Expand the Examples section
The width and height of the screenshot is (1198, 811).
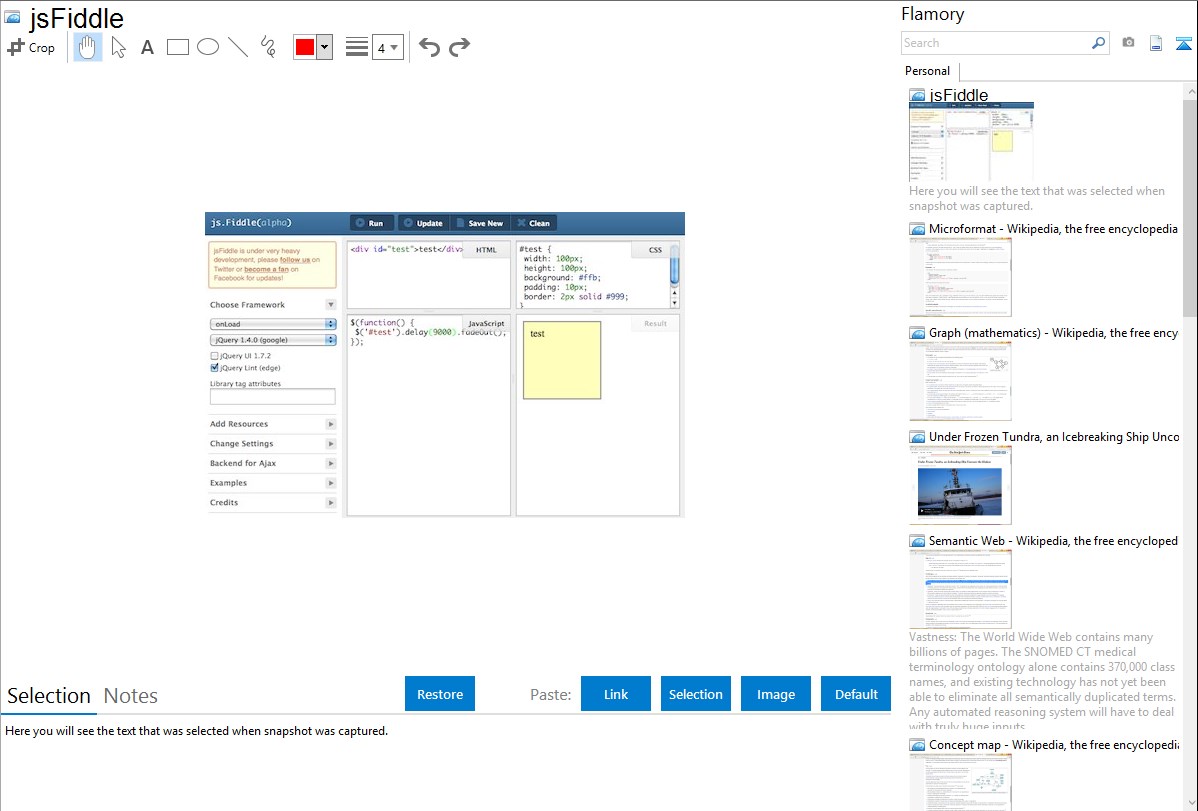tap(331, 483)
